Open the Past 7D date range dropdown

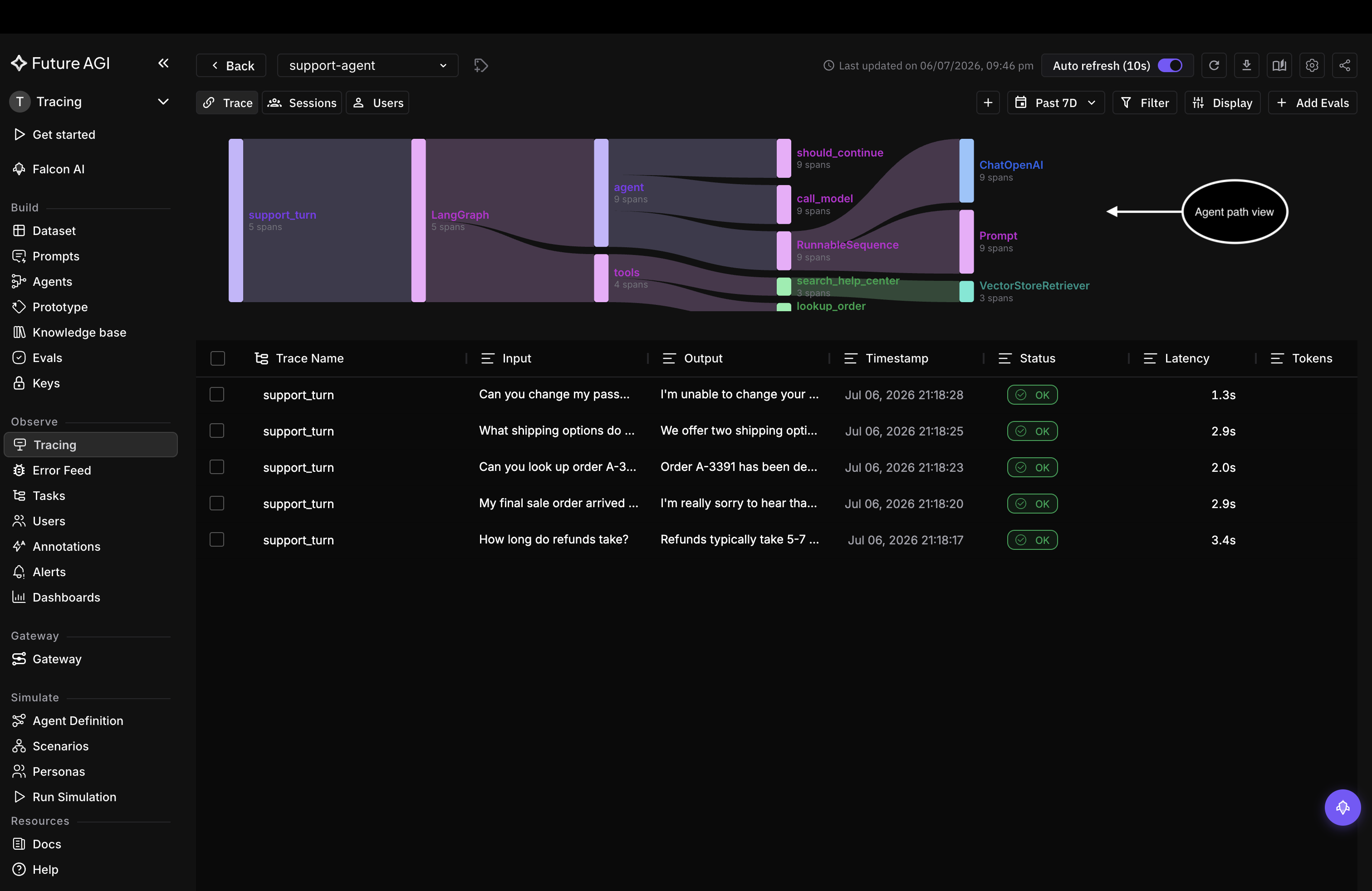(x=1055, y=103)
